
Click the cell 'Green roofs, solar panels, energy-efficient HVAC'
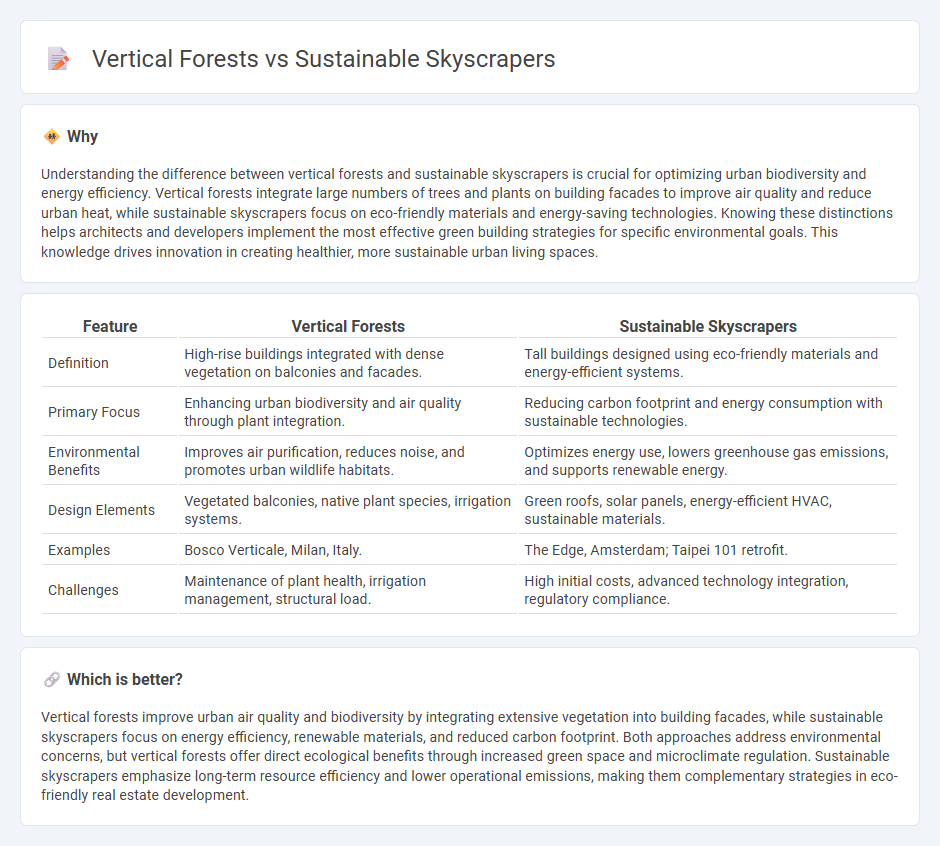pyautogui.click(x=708, y=510)
